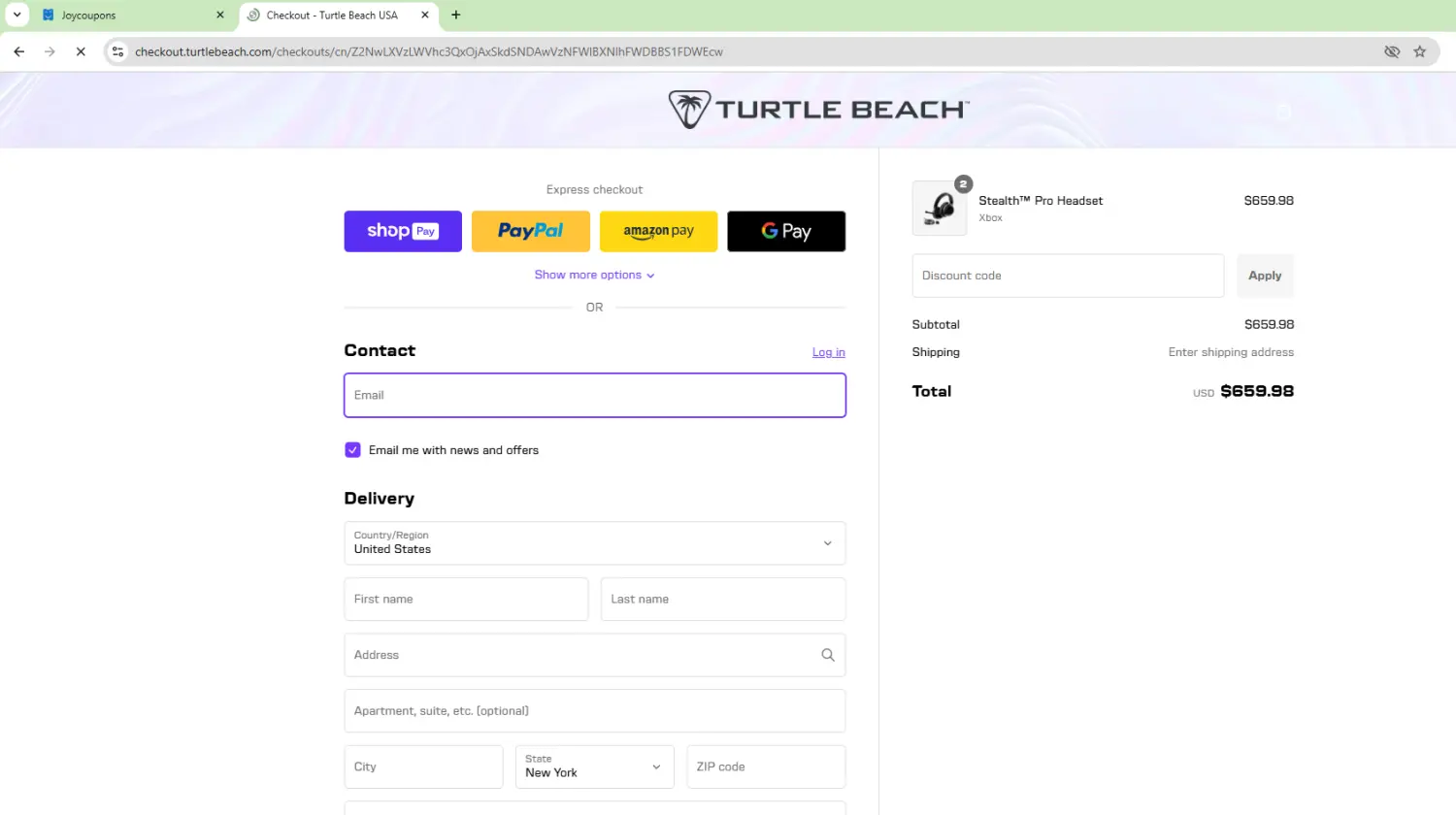Open a new browser tab
The width and height of the screenshot is (1456, 815).
[x=456, y=16]
